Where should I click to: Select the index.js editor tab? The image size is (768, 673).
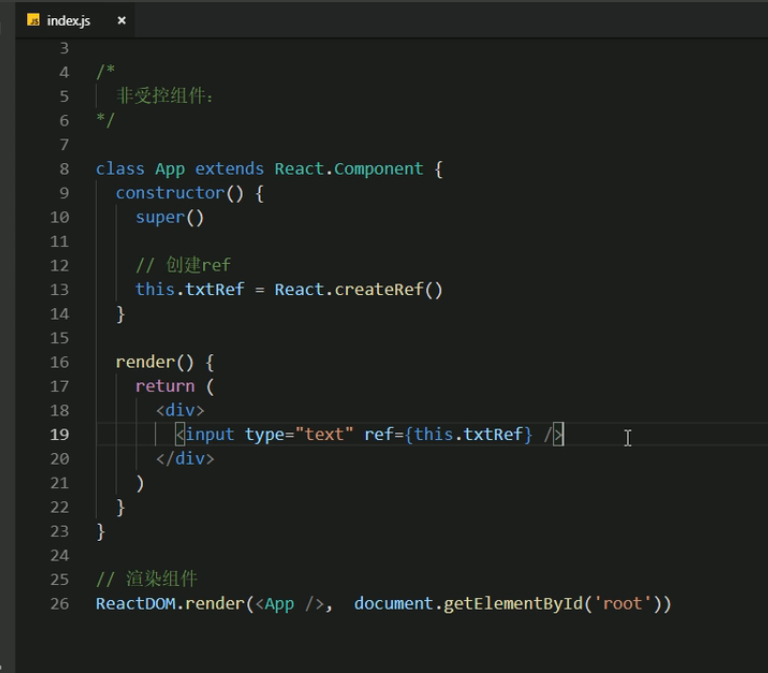(x=75, y=21)
